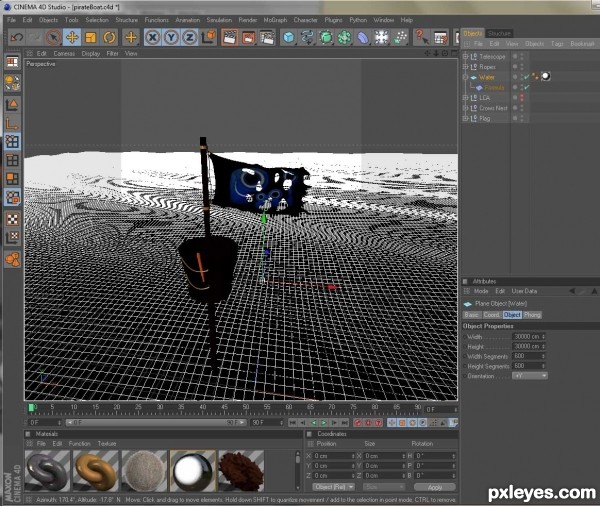Select white glossy sphere material
600x506 pixels.
tap(192, 472)
